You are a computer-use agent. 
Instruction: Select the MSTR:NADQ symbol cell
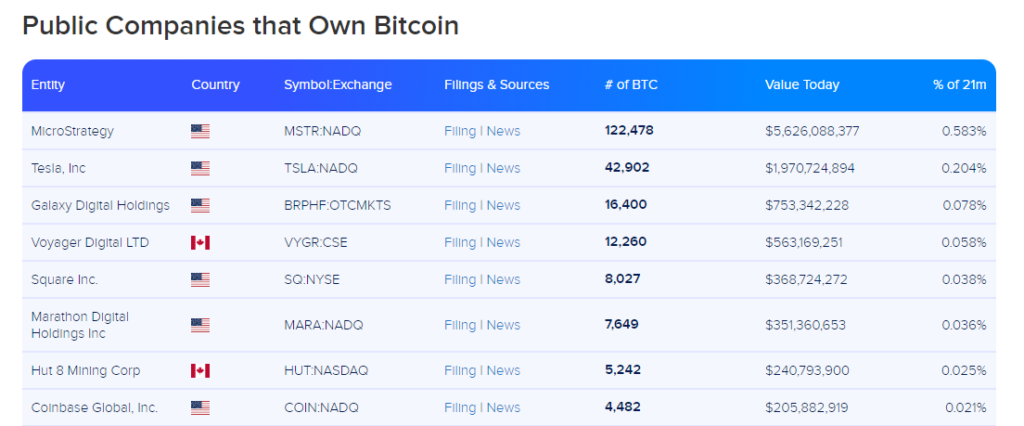click(x=320, y=131)
